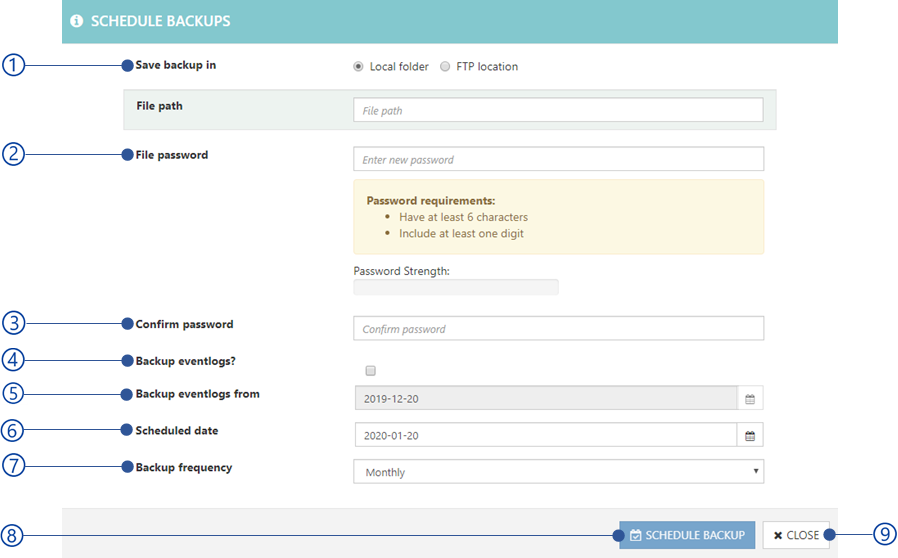
Task: Focus the File path text field
Action: pos(558,110)
